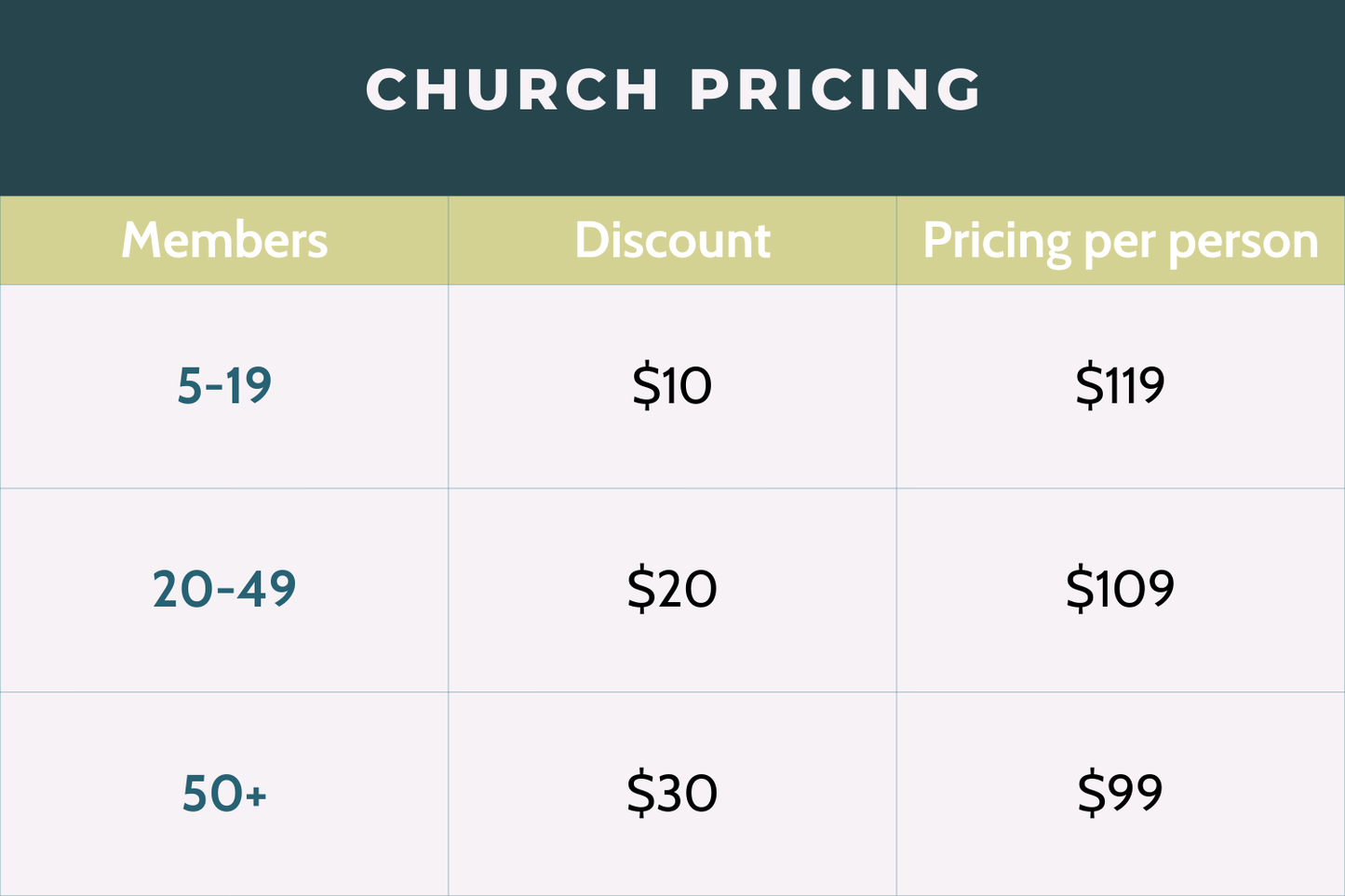Select the $99 price per person

(1120, 793)
